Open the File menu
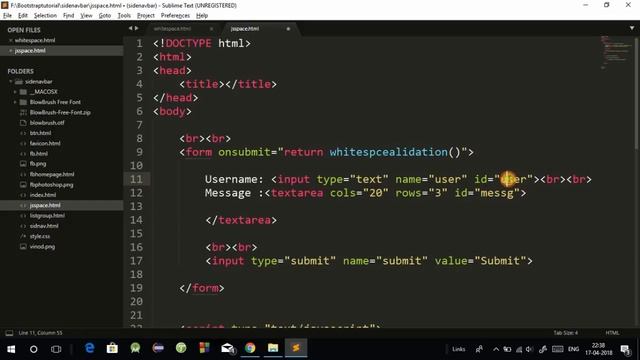 (7, 16)
